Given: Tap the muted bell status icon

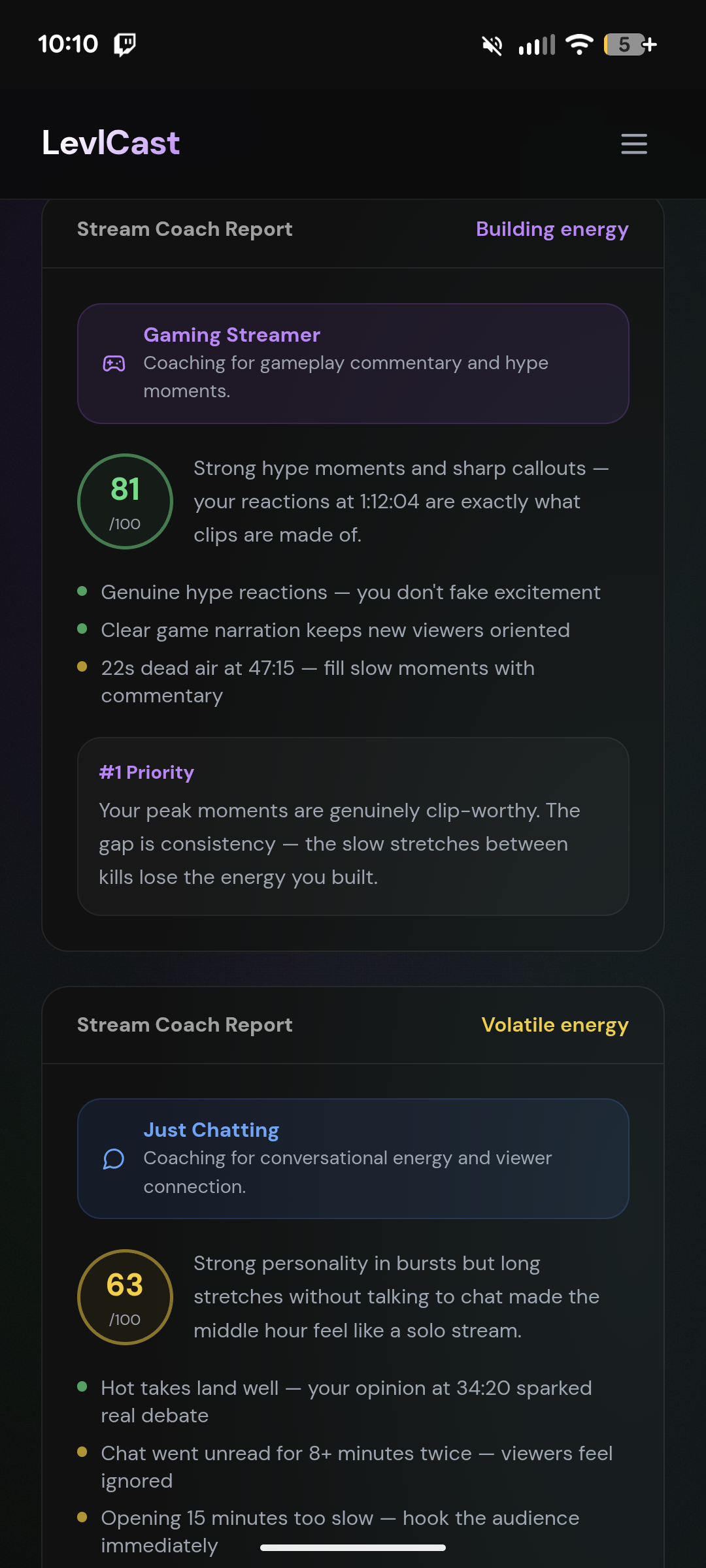Looking at the screenshot, I should pos(492,45).
